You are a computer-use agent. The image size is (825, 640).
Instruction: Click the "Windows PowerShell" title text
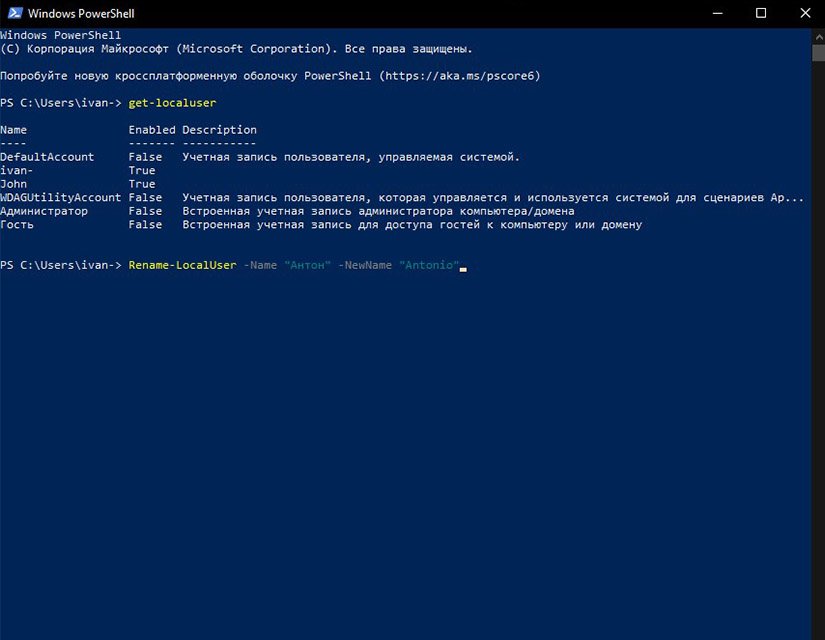point(81,14)
